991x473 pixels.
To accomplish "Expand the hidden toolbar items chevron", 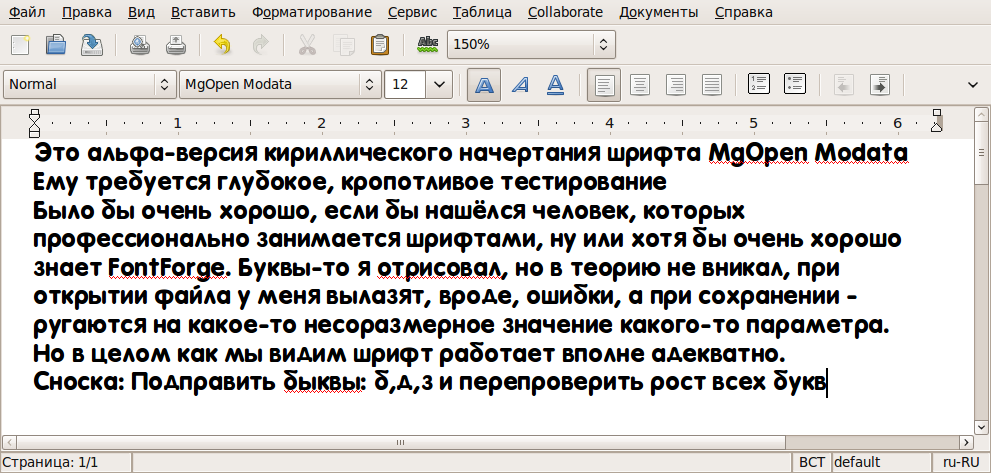I will pyautogui.click(x=973, y=85).
